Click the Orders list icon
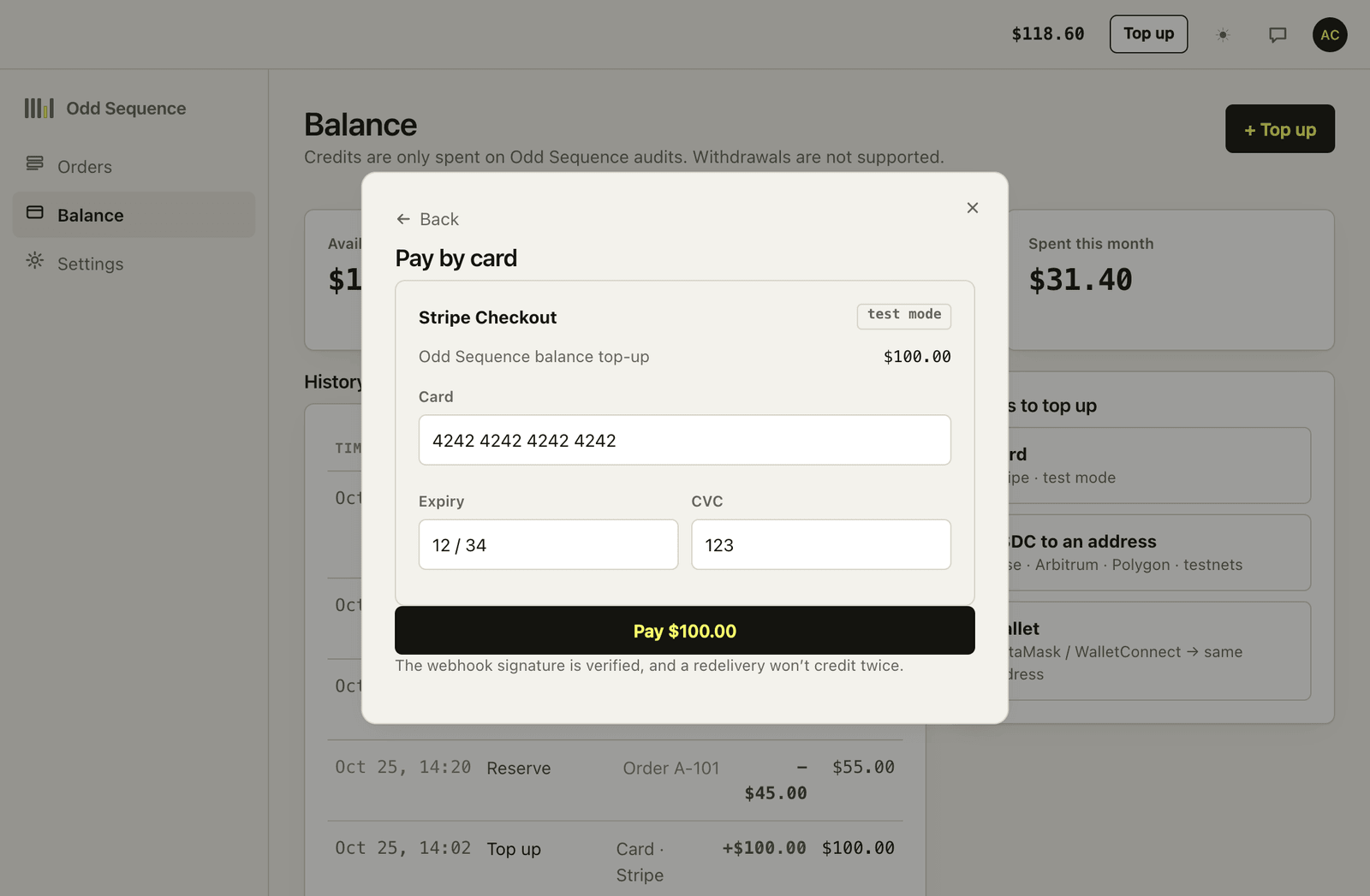The height and width of the screenshot is (896, 1370). [35, 163]
